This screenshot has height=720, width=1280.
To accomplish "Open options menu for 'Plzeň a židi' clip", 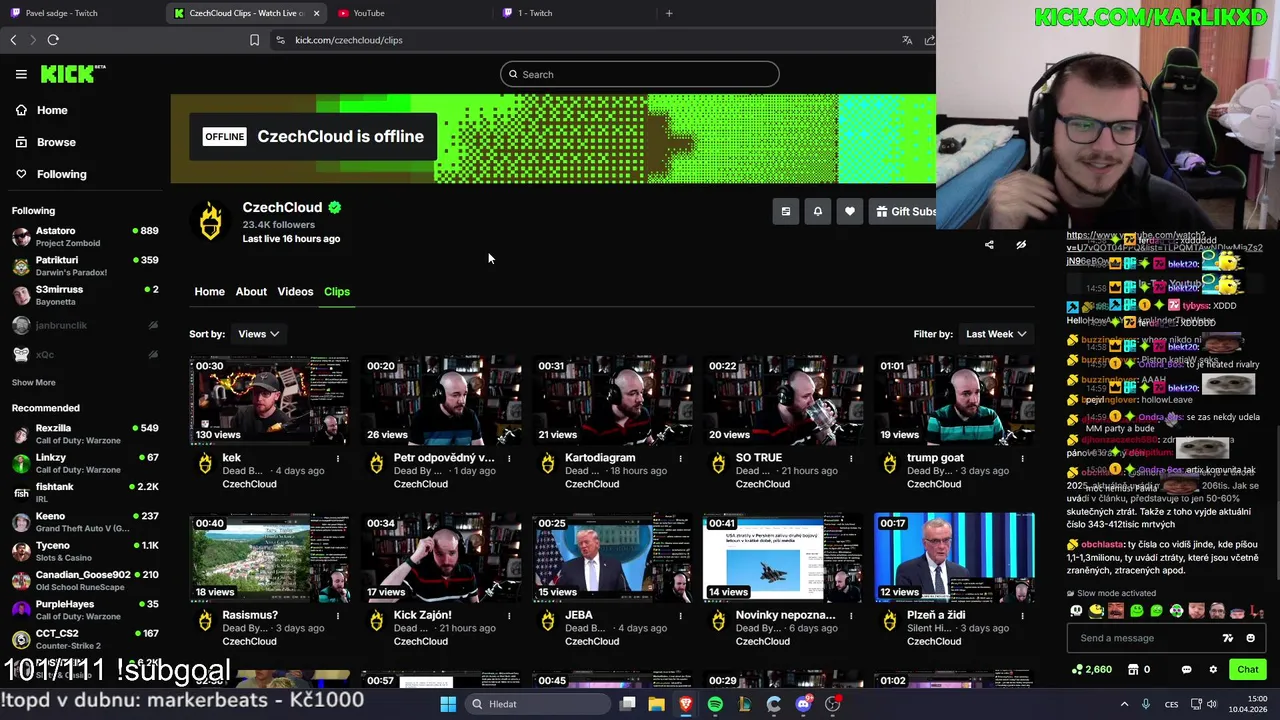I will 1022,616.
